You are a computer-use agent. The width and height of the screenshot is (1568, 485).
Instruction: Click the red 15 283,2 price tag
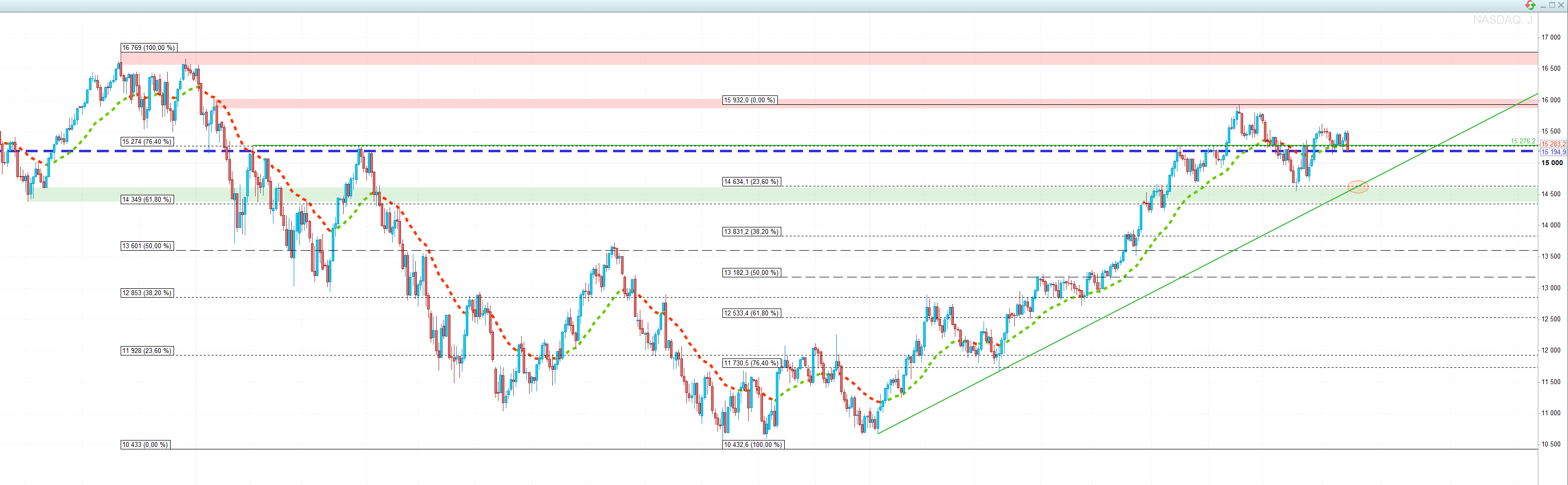[x=1553, y=144]
